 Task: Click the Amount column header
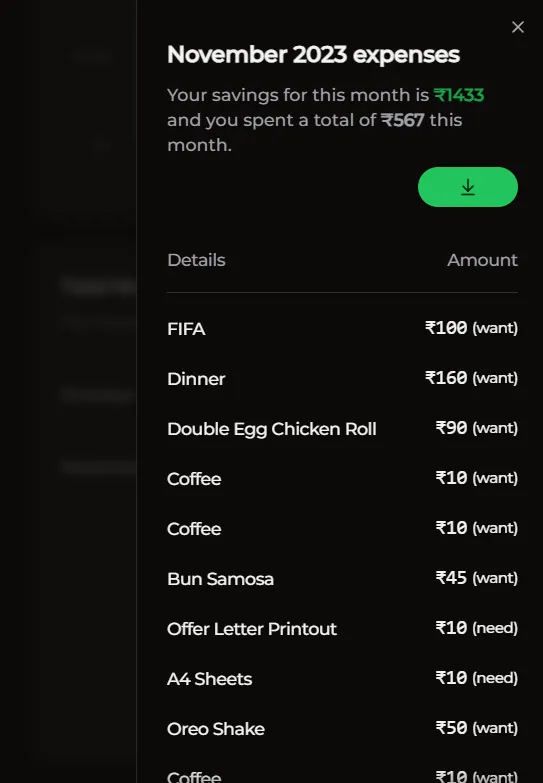pyautogui.click(x=482, y=260)
